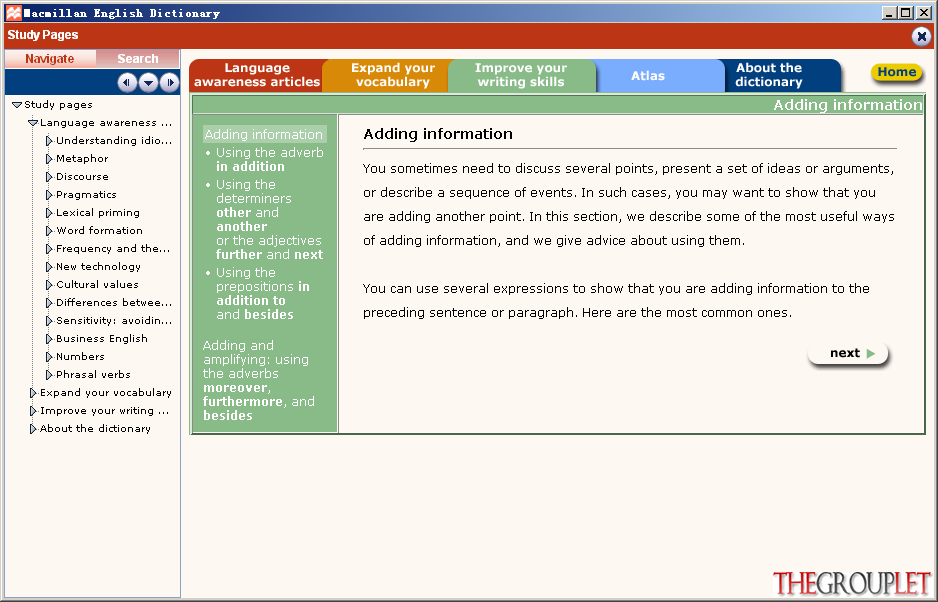This screenshot has width=938, height=602.
Task: Expand the Metaphor node arrow
Action: pyautogui.click(x=49, y=159)
